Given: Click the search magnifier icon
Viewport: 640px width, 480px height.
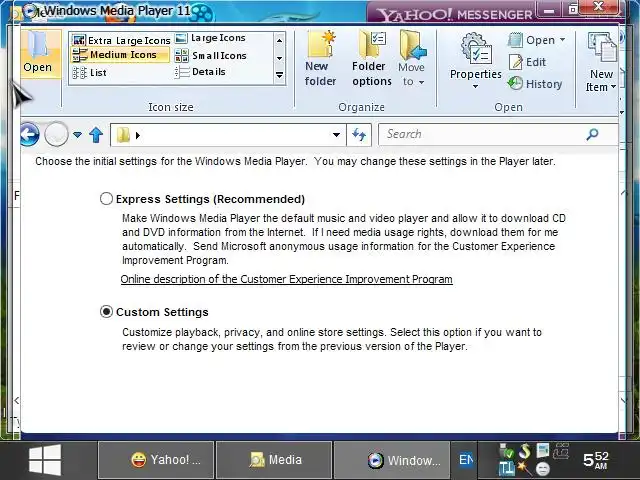Looking at the screenshot, I should click(x=592, y=134).
